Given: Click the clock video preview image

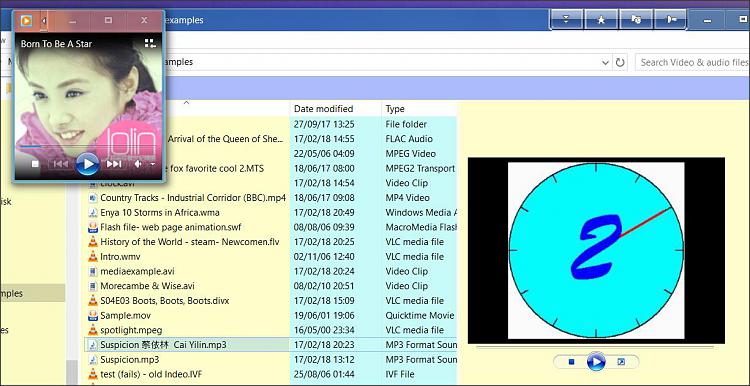Looking at the screenshot, I should click(x=596, y=250).
